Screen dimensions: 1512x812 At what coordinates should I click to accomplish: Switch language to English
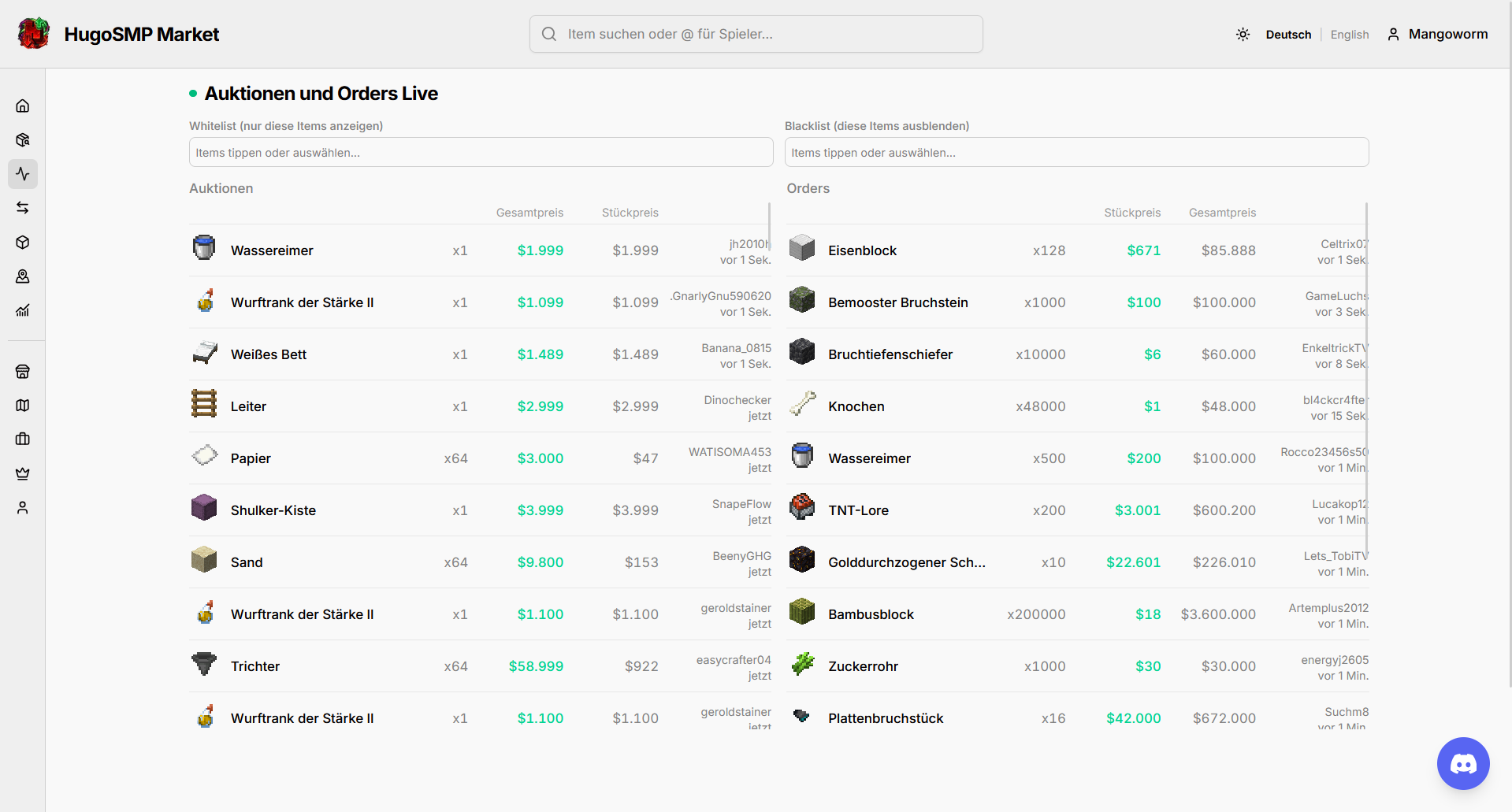[1350, 35]
